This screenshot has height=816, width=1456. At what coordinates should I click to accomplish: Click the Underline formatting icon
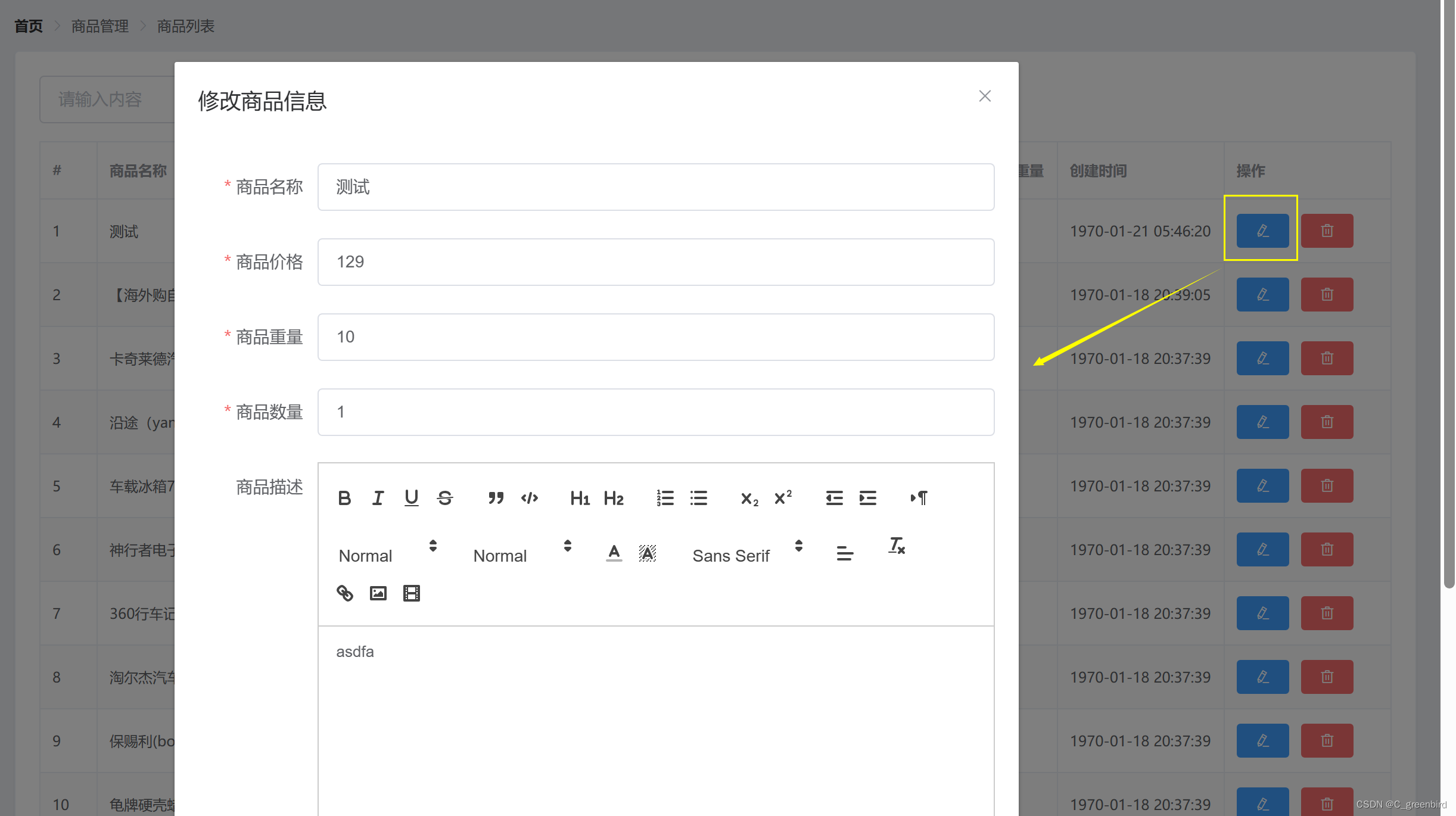[x=412, y=497]
